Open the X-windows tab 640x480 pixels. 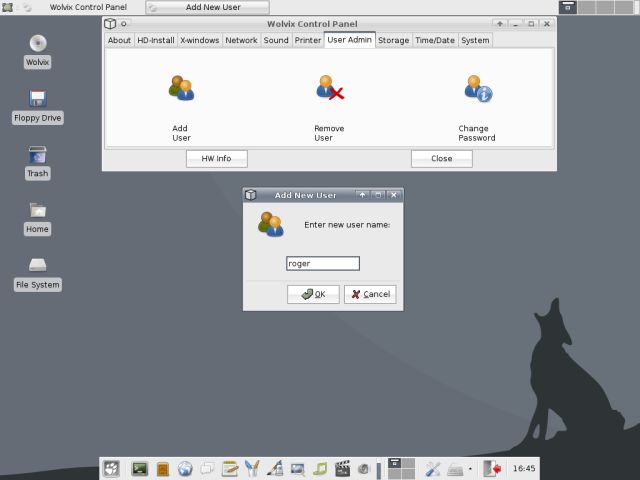click(200, 40)
